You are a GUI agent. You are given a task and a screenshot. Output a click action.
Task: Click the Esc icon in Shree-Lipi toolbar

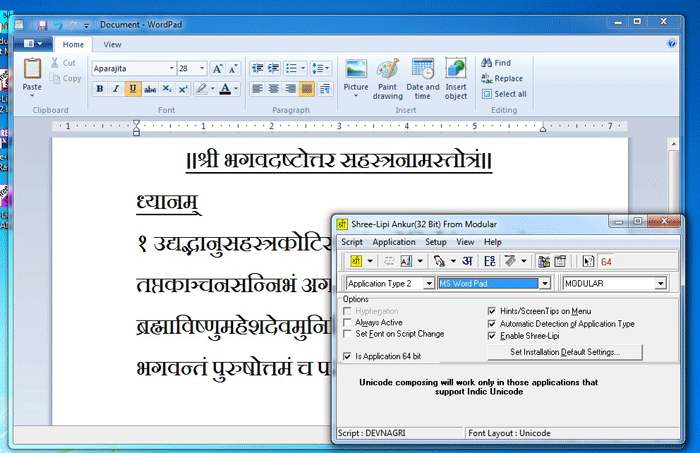489,261
